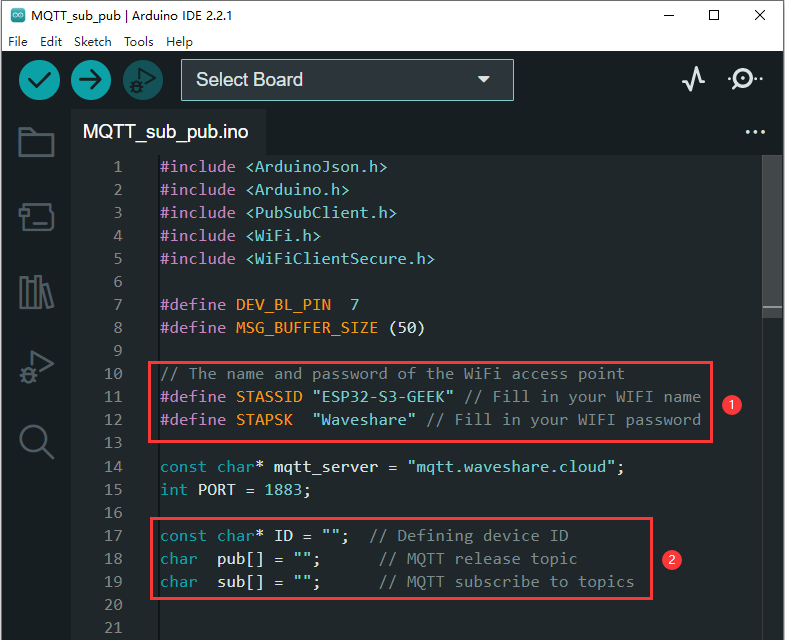Place cursor on the mqtt_server line
785x640 pixels.
(400, 466)
